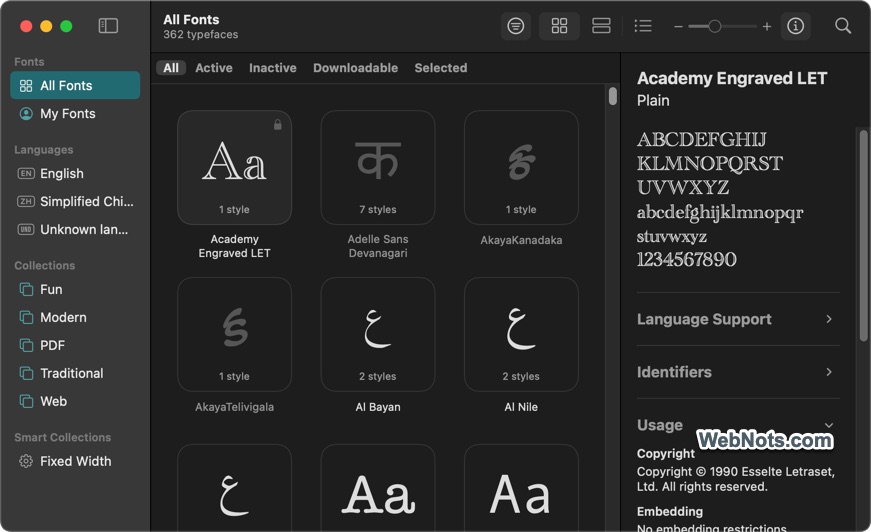Select All Fonts in sidebar
This screenshot has width=871, height=532.
coord(75,86)
